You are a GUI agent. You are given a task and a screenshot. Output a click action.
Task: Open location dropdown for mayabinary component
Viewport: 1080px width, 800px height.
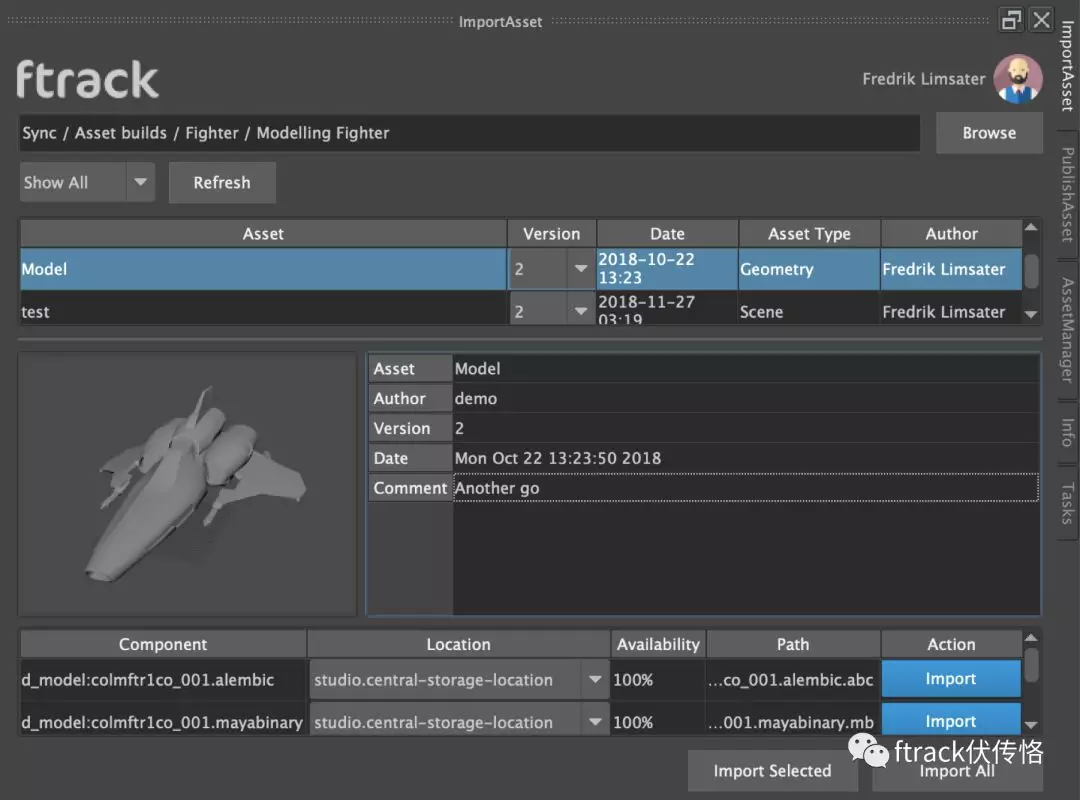coord(594,721)
